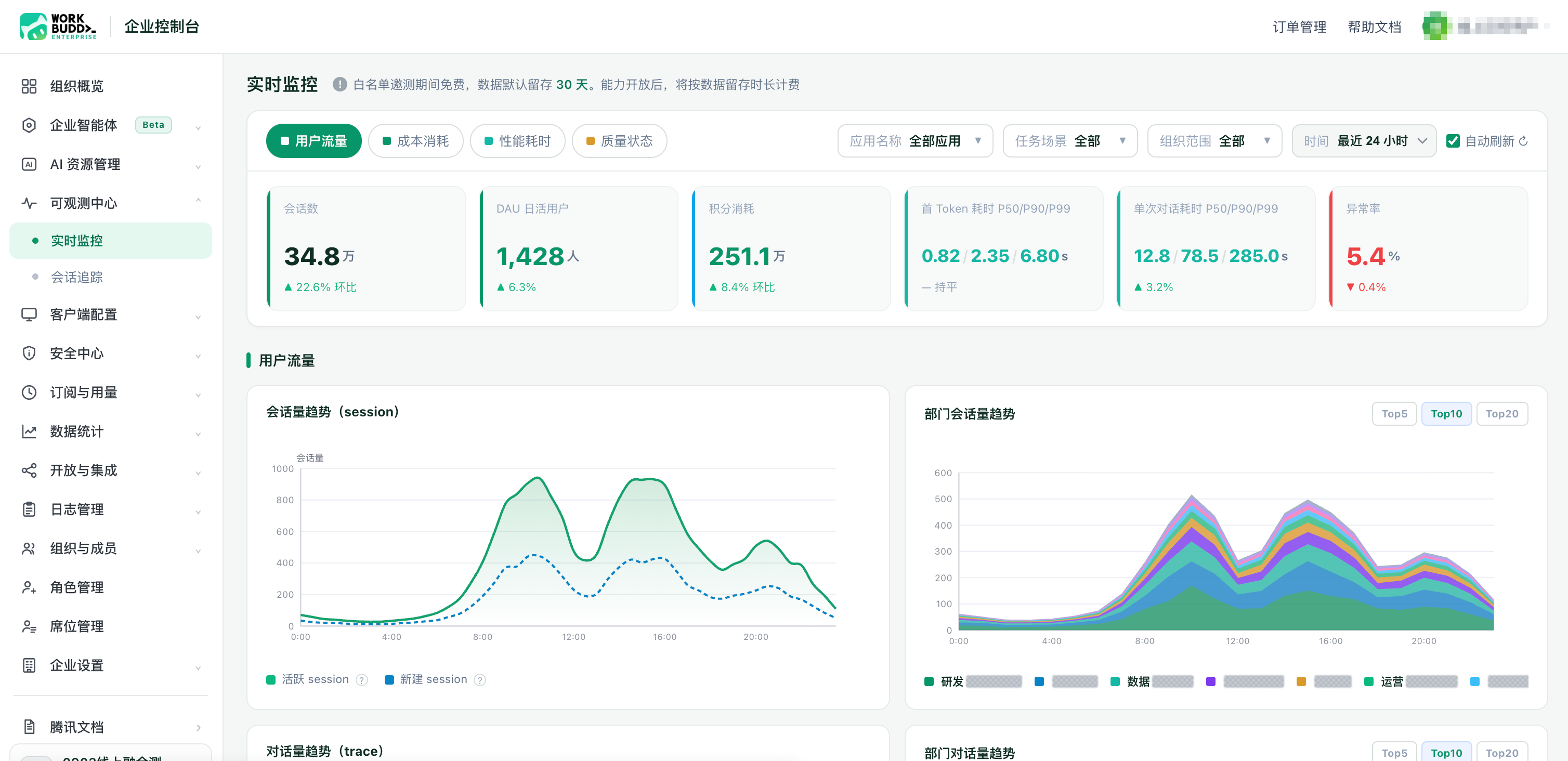Toggle 活跃 session legend series
The height and width of the screenshot is (761, 1568).
tap(308, 679)
